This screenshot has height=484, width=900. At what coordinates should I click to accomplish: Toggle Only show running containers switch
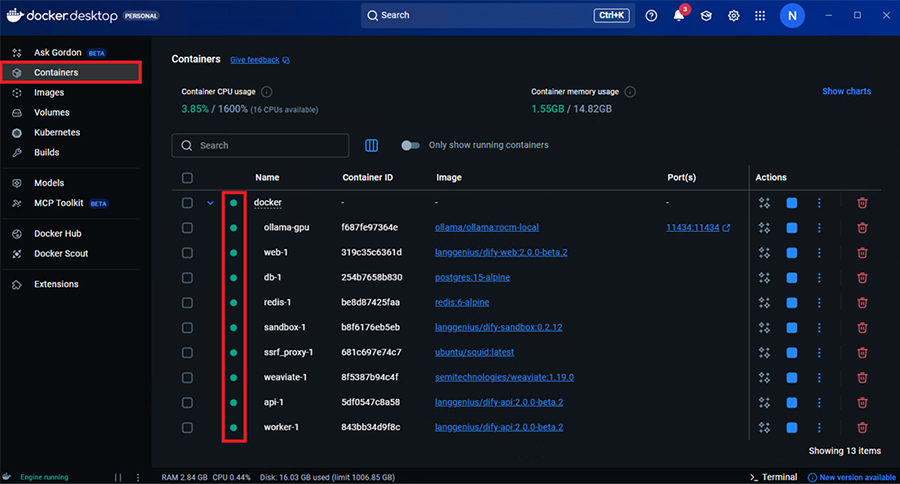tap(410, 145)
